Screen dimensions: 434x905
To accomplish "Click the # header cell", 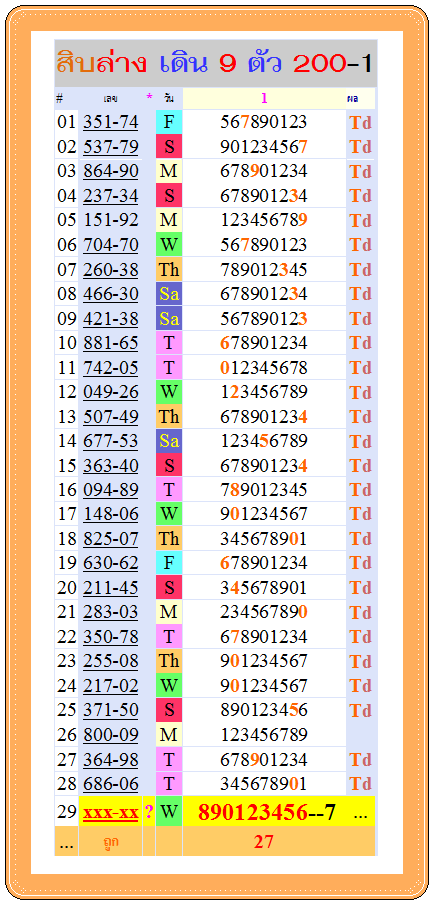I will click(59, 98).
